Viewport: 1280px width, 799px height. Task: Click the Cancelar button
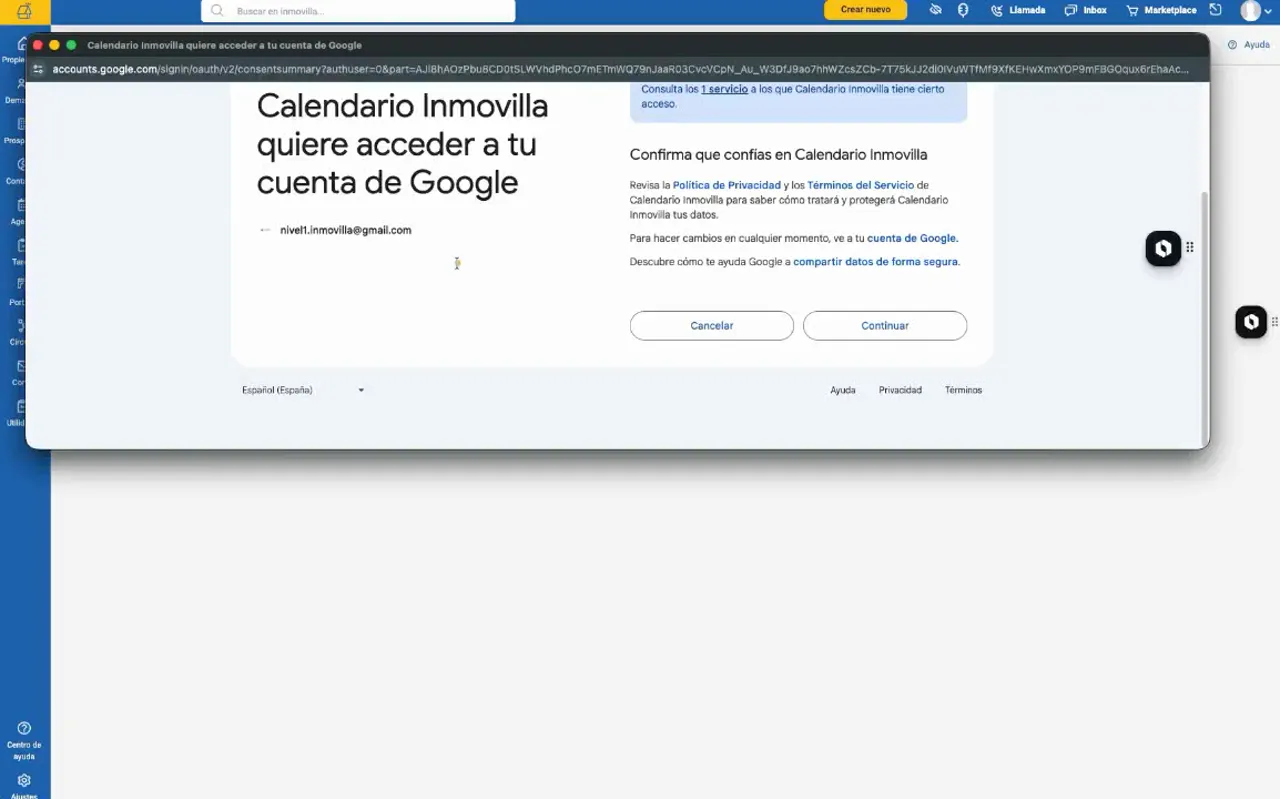(712, 326)
